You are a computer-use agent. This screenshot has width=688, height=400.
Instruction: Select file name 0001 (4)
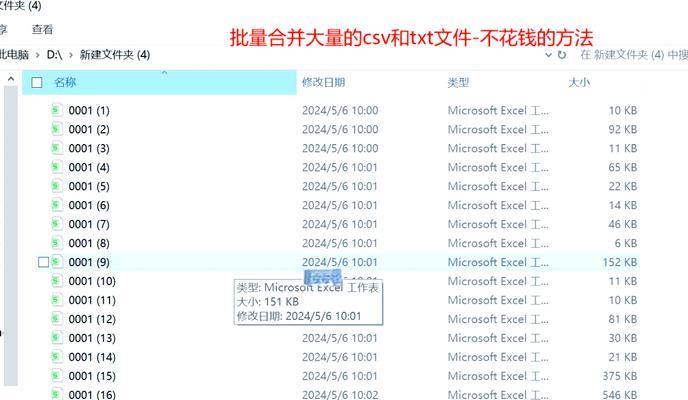(89, 167)
